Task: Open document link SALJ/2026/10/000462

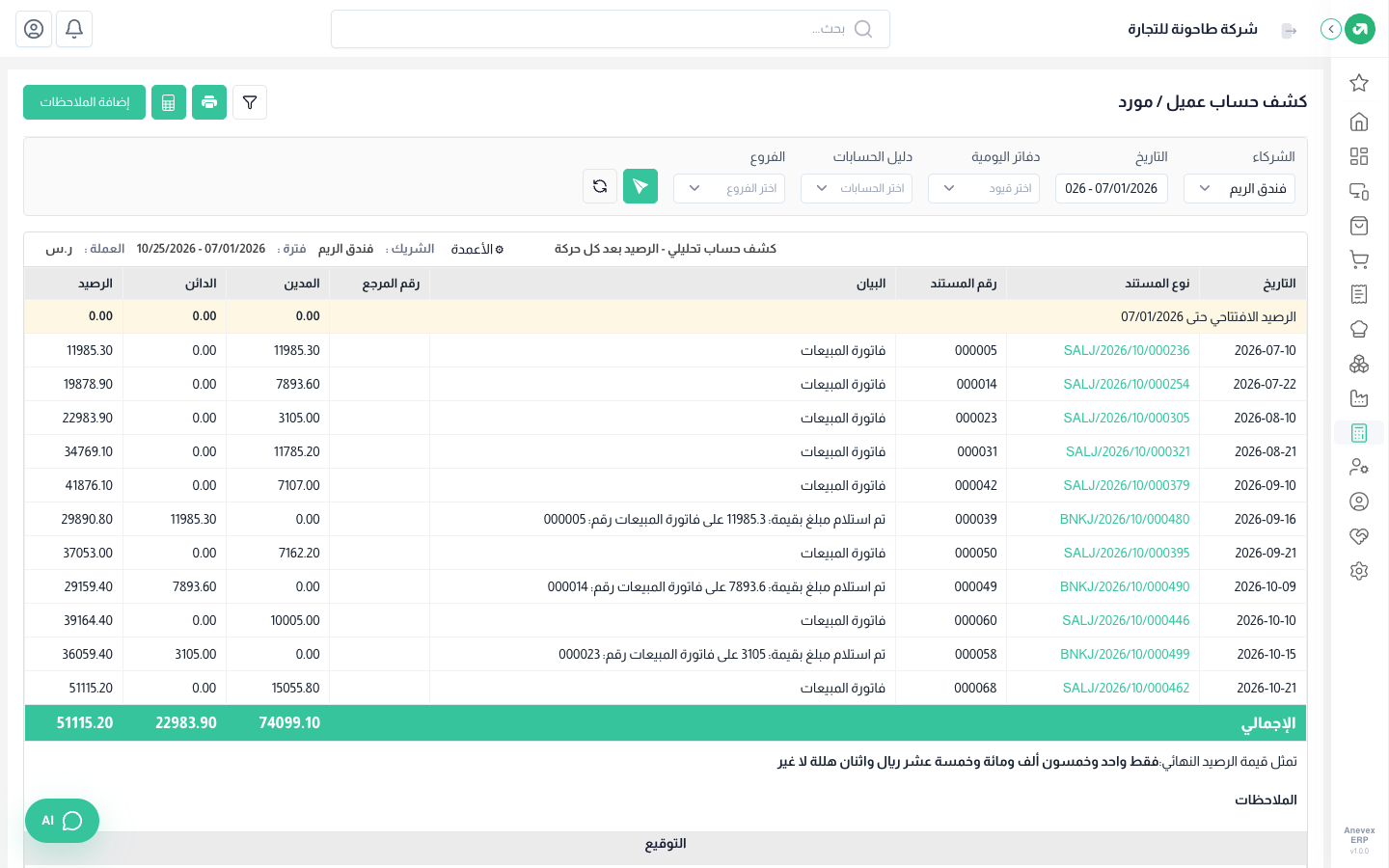Action: [1126, 688]
